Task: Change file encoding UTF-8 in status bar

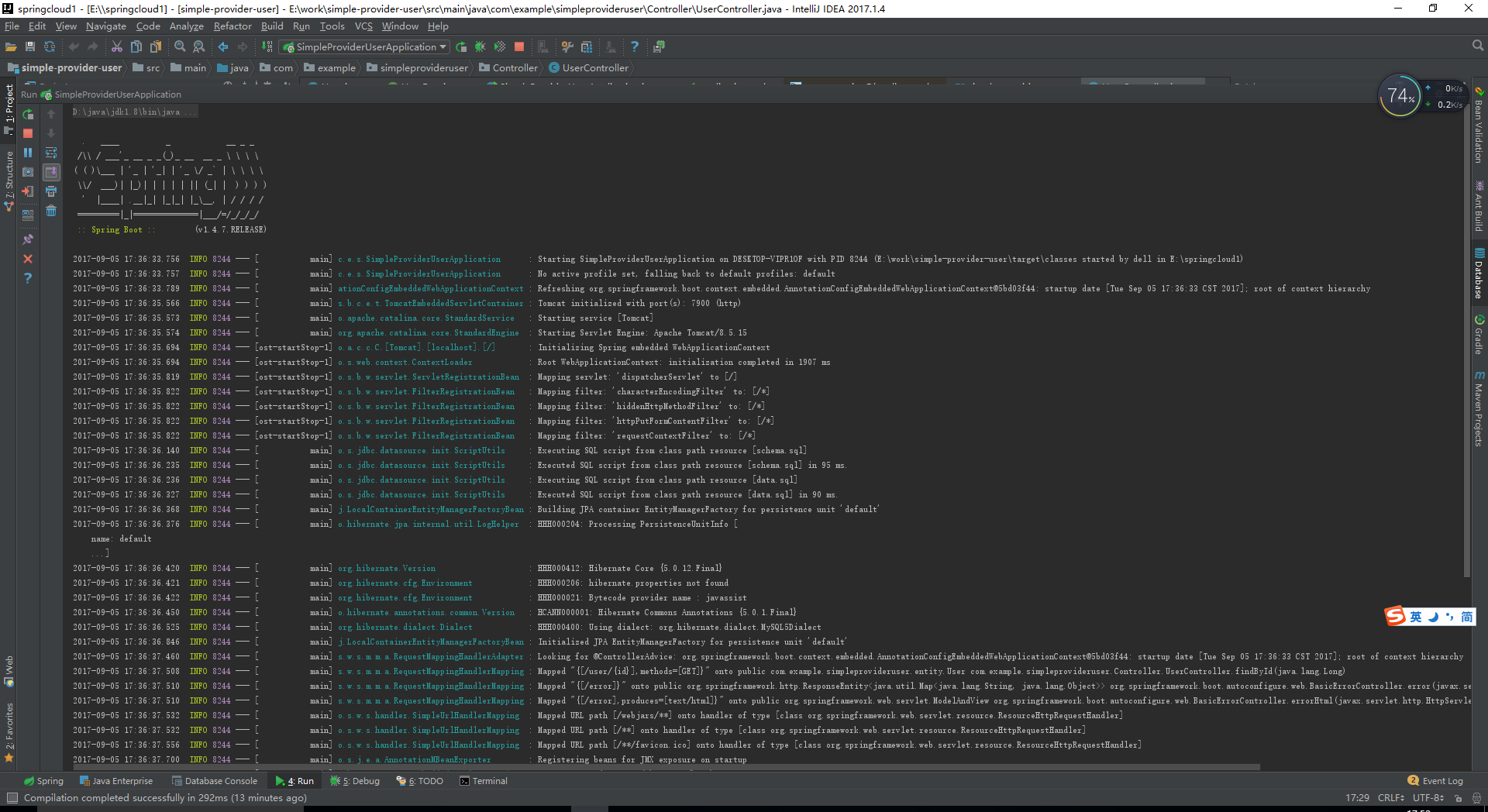Action: pos(1428,797)
